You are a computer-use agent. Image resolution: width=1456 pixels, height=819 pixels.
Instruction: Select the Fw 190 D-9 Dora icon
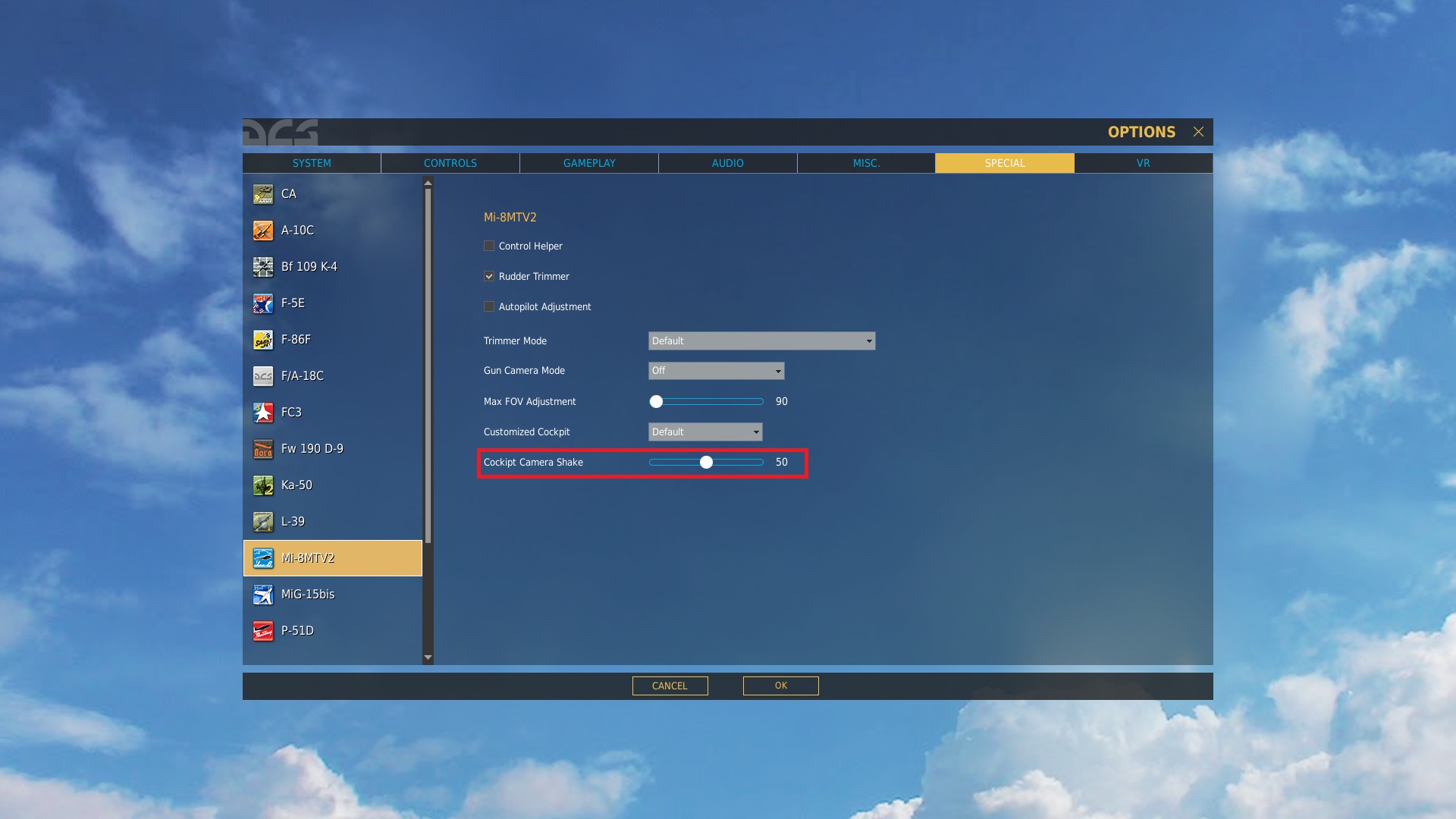[x=263, y=449]
